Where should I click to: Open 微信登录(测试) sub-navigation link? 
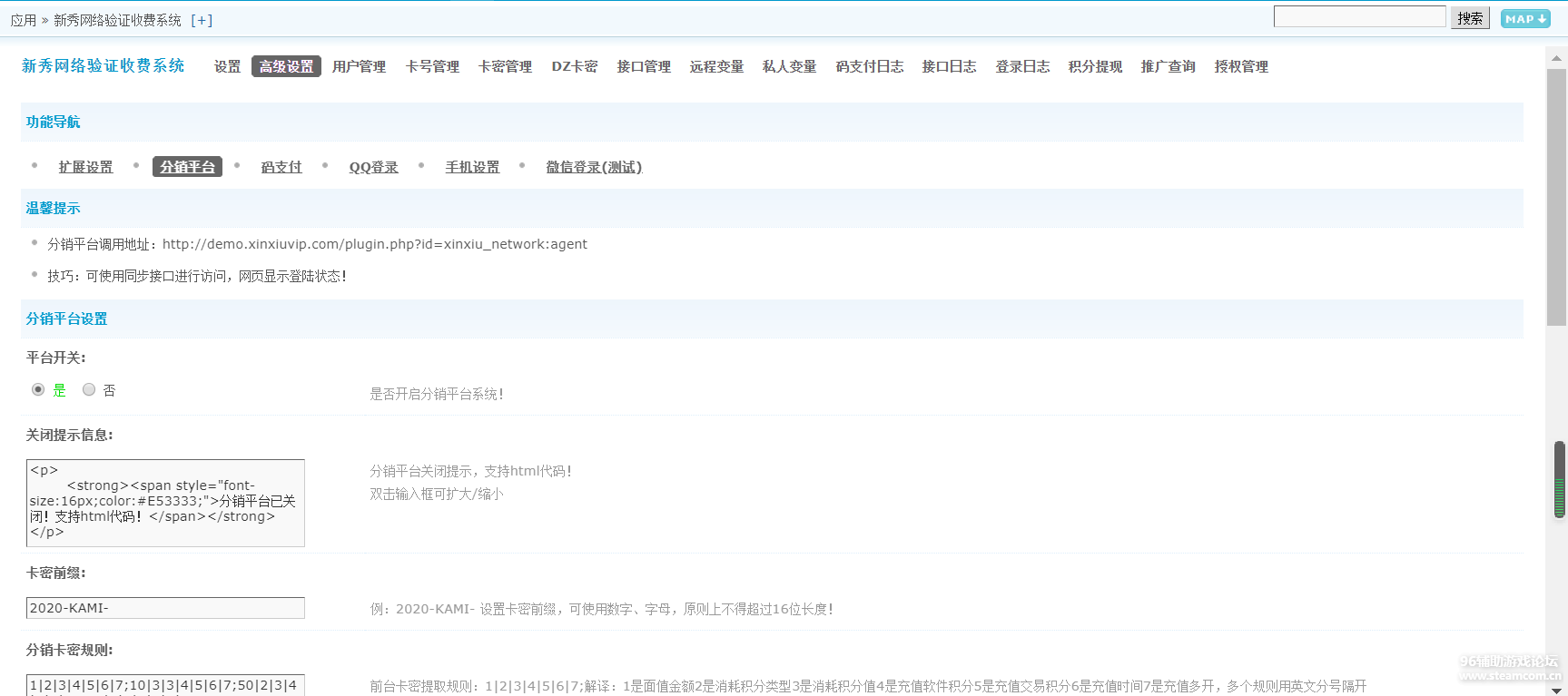pyautogui.click(x=594, y=167)
